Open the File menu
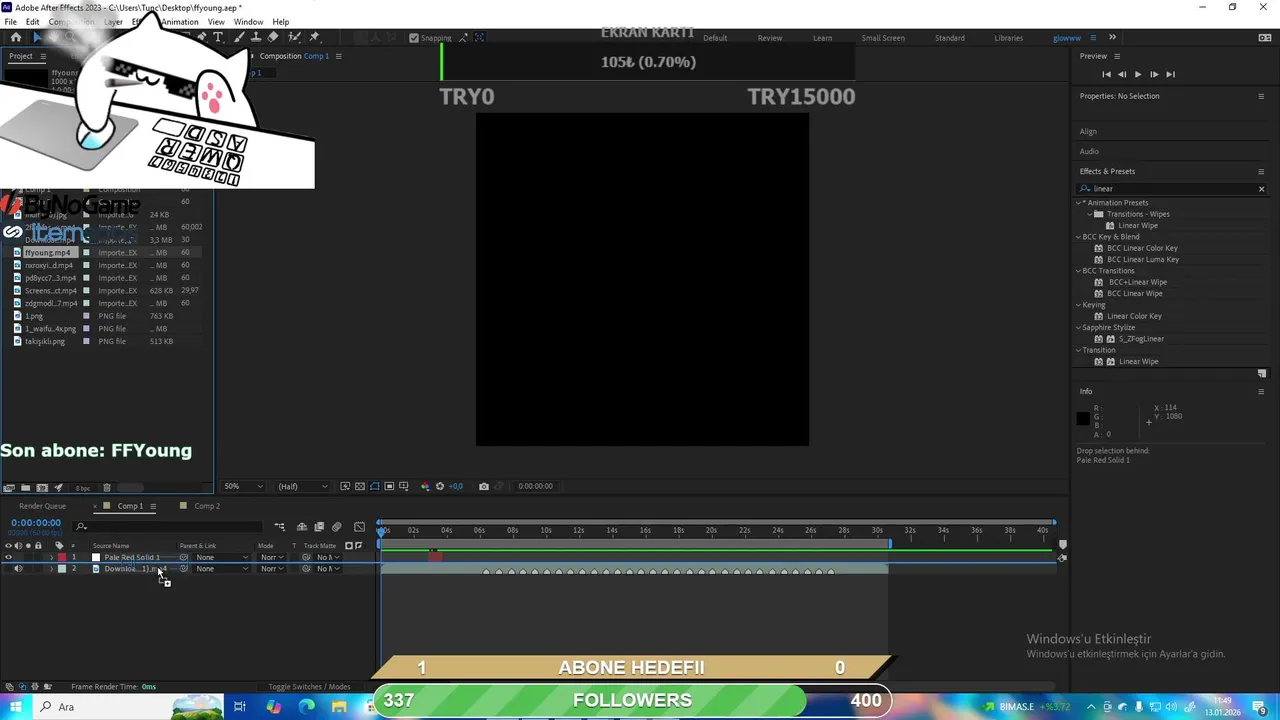 (10, 22)
